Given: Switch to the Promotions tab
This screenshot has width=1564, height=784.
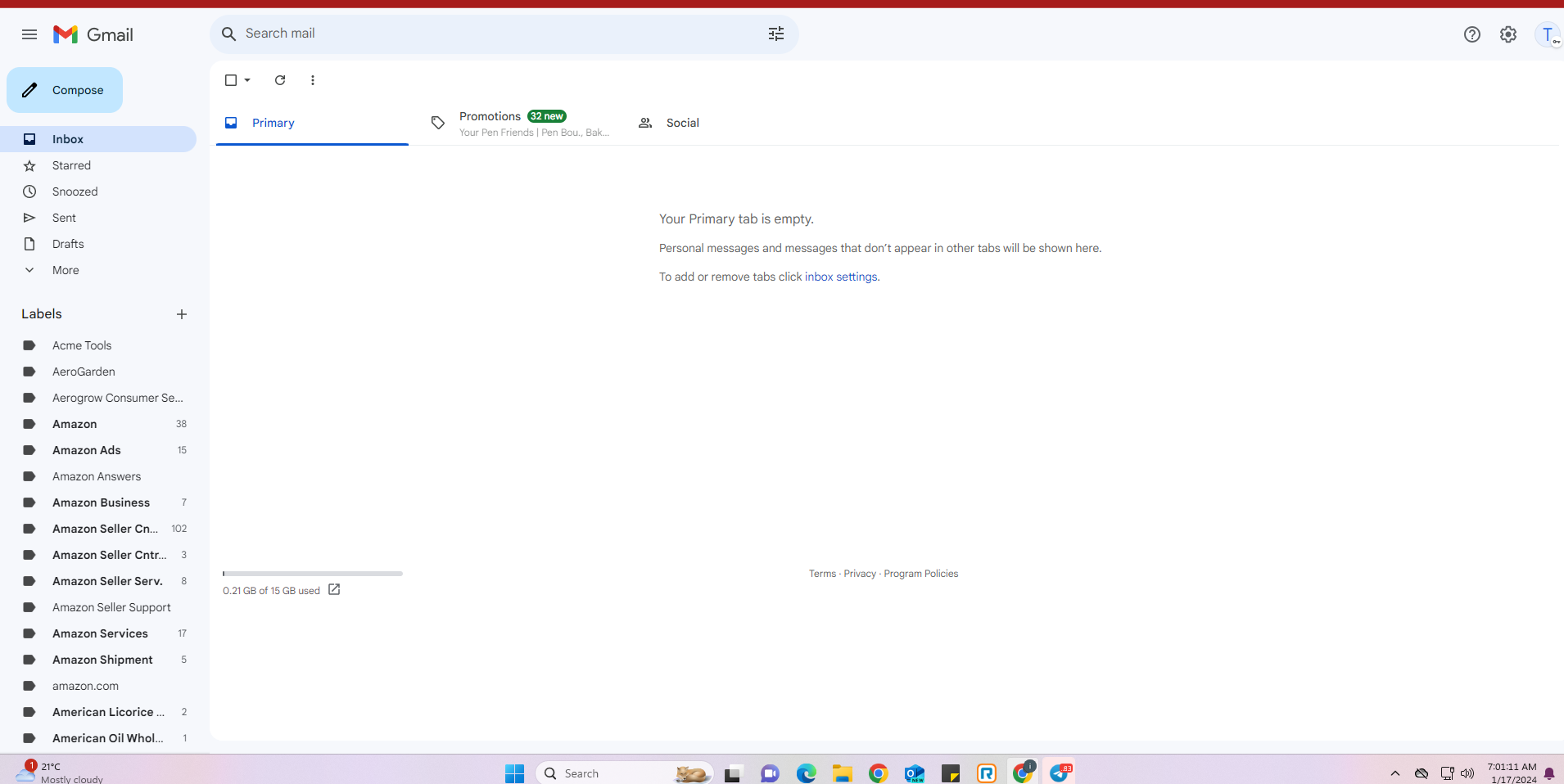Looking at the screenshot, I should 522,123.
